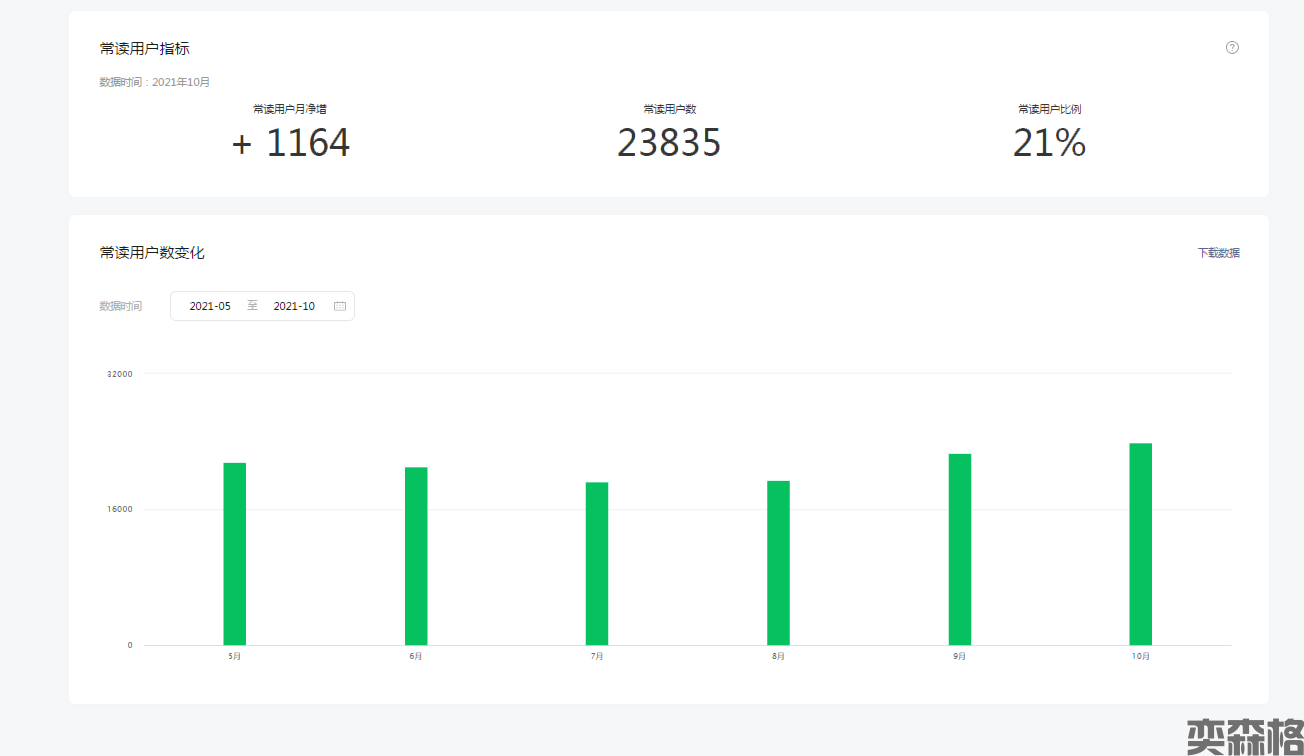Select the green bar for 6月

416,556
